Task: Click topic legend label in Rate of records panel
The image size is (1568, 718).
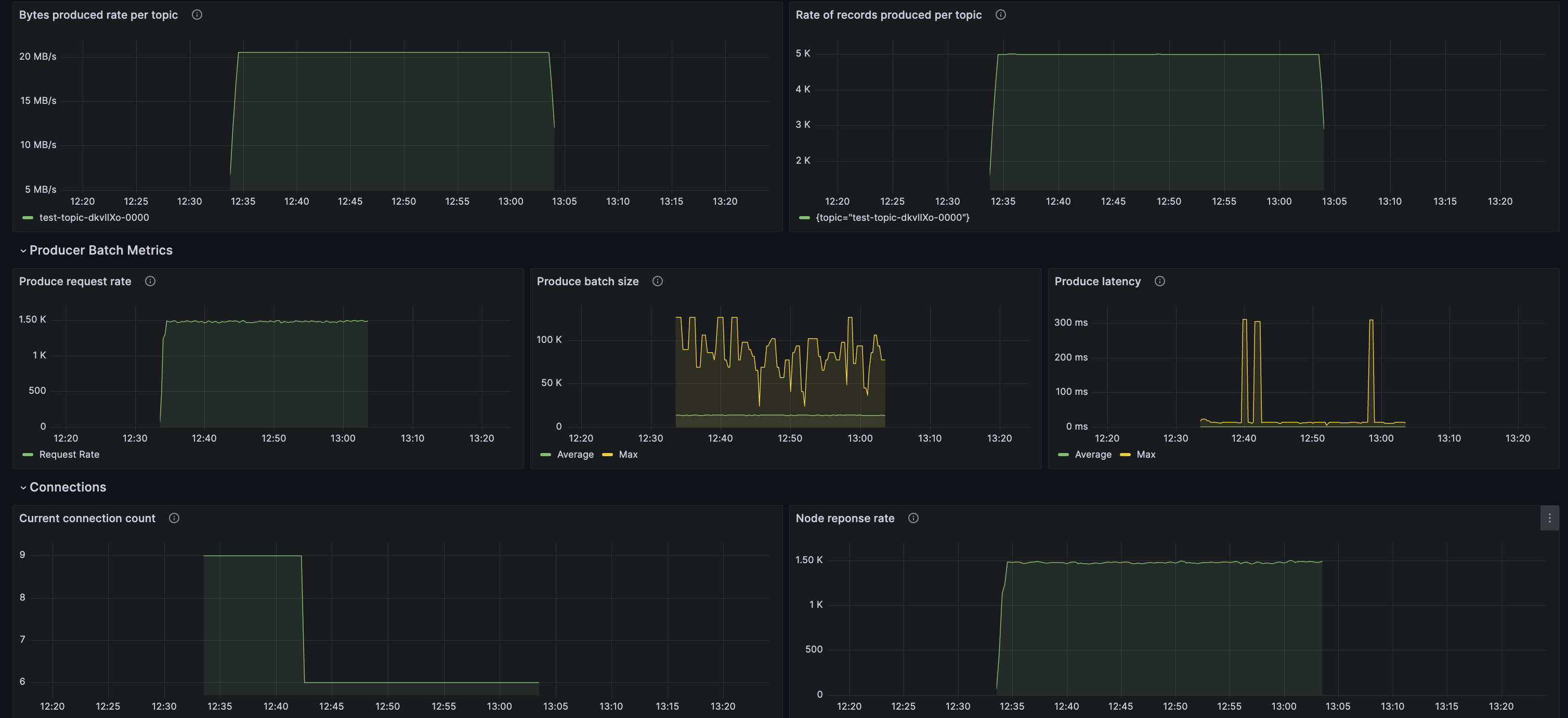Action: (x=892, y=217)
